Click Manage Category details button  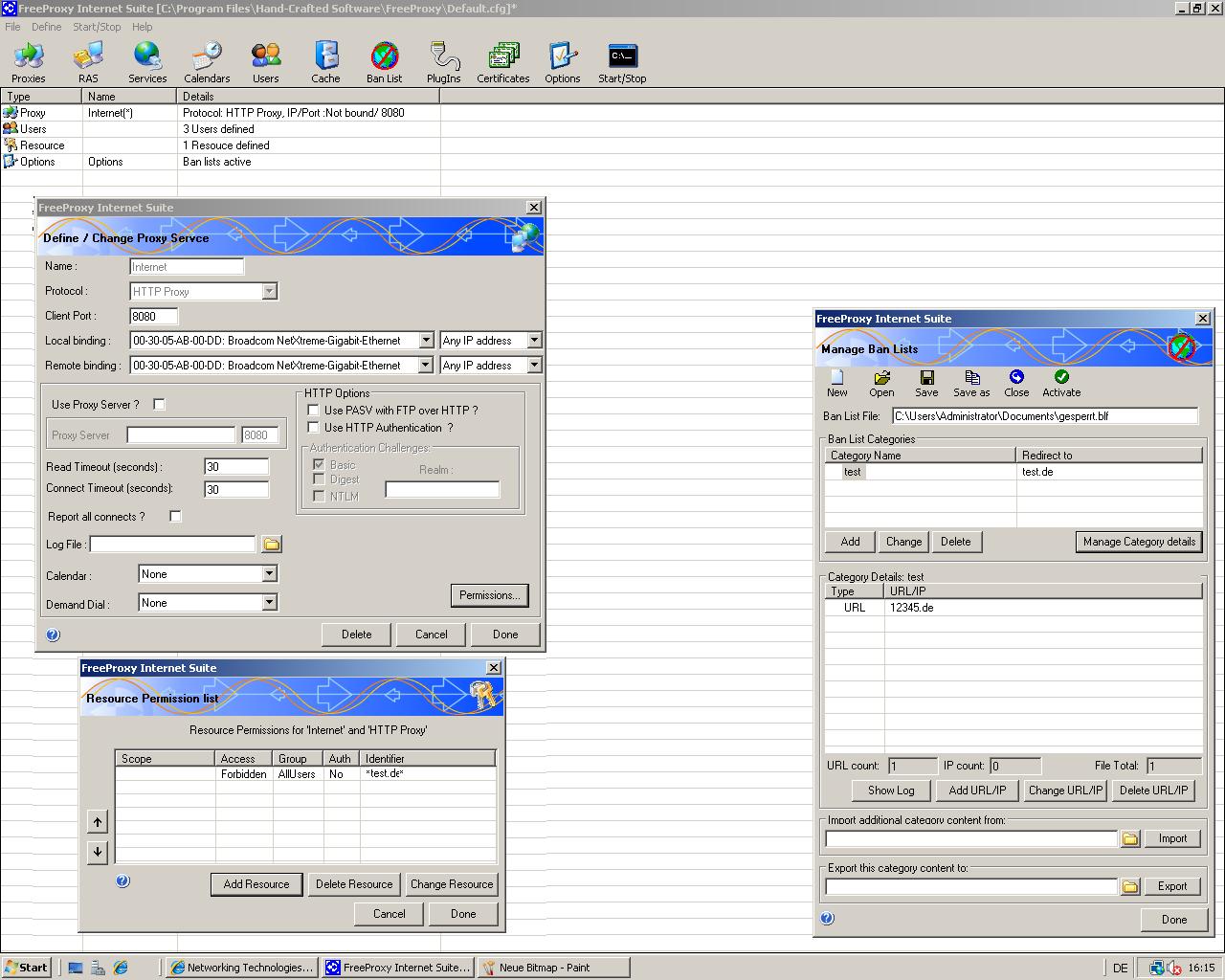pyautogui.click(x=1139, y=542)
